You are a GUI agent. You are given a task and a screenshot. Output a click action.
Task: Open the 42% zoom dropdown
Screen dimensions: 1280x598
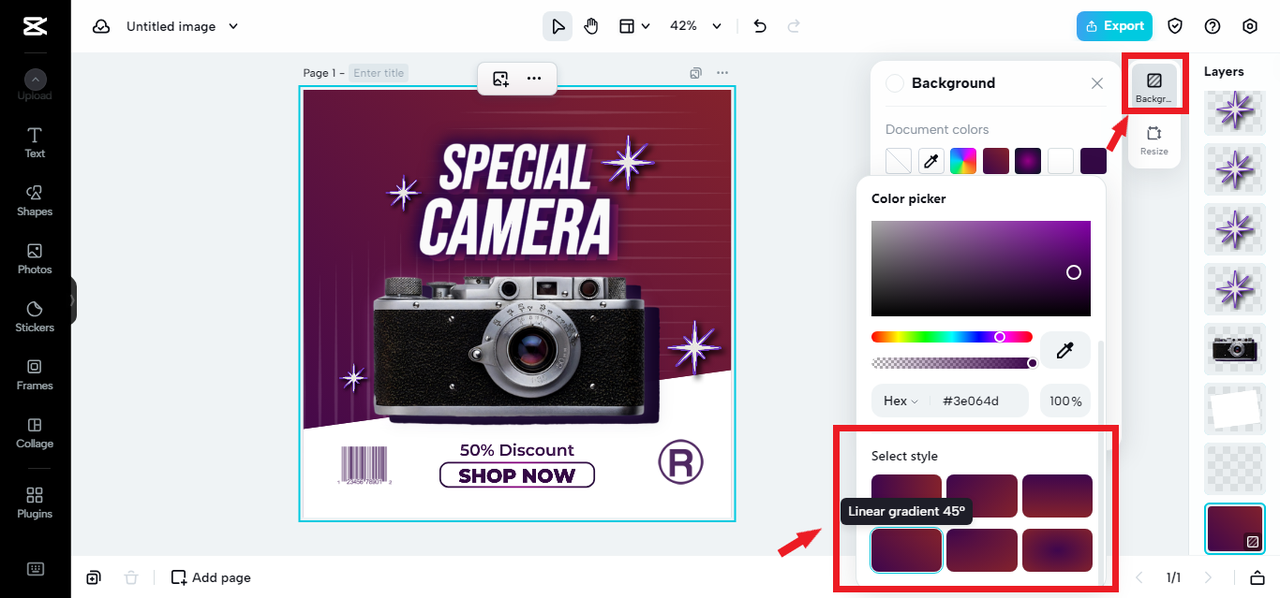click(696, 26)
